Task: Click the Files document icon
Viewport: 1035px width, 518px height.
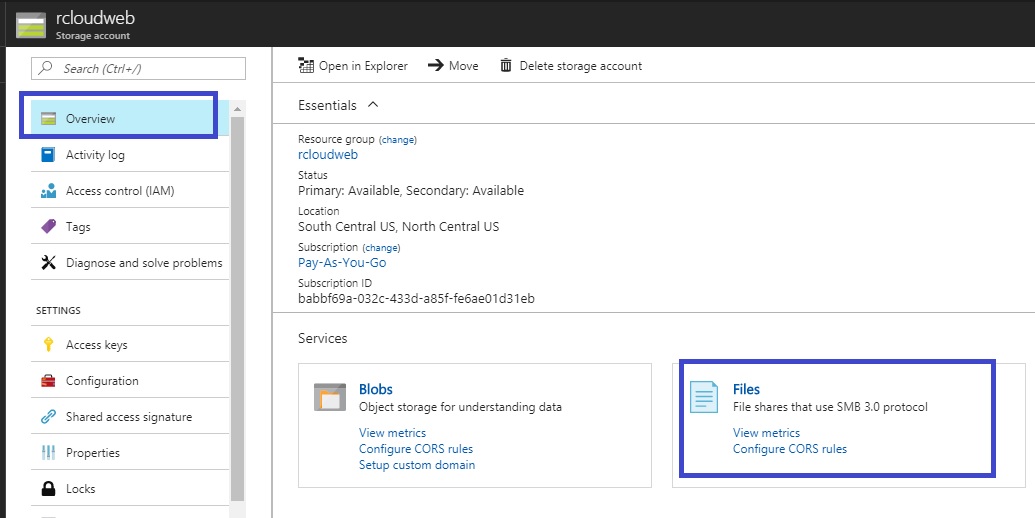Action: pyautogui.click(x=703, y=397)
